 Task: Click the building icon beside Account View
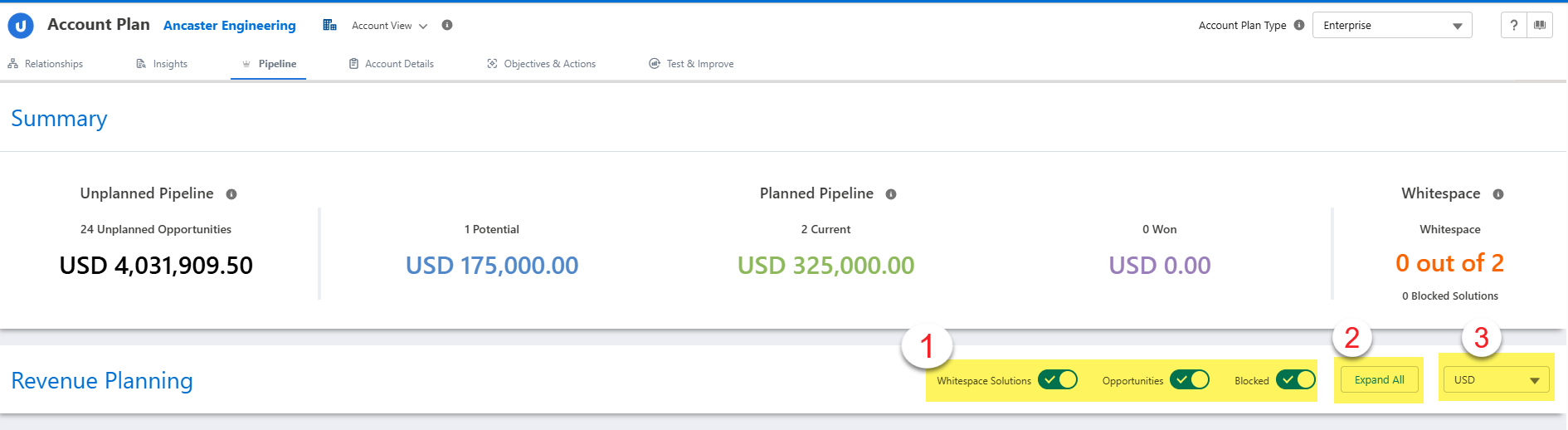329,26
